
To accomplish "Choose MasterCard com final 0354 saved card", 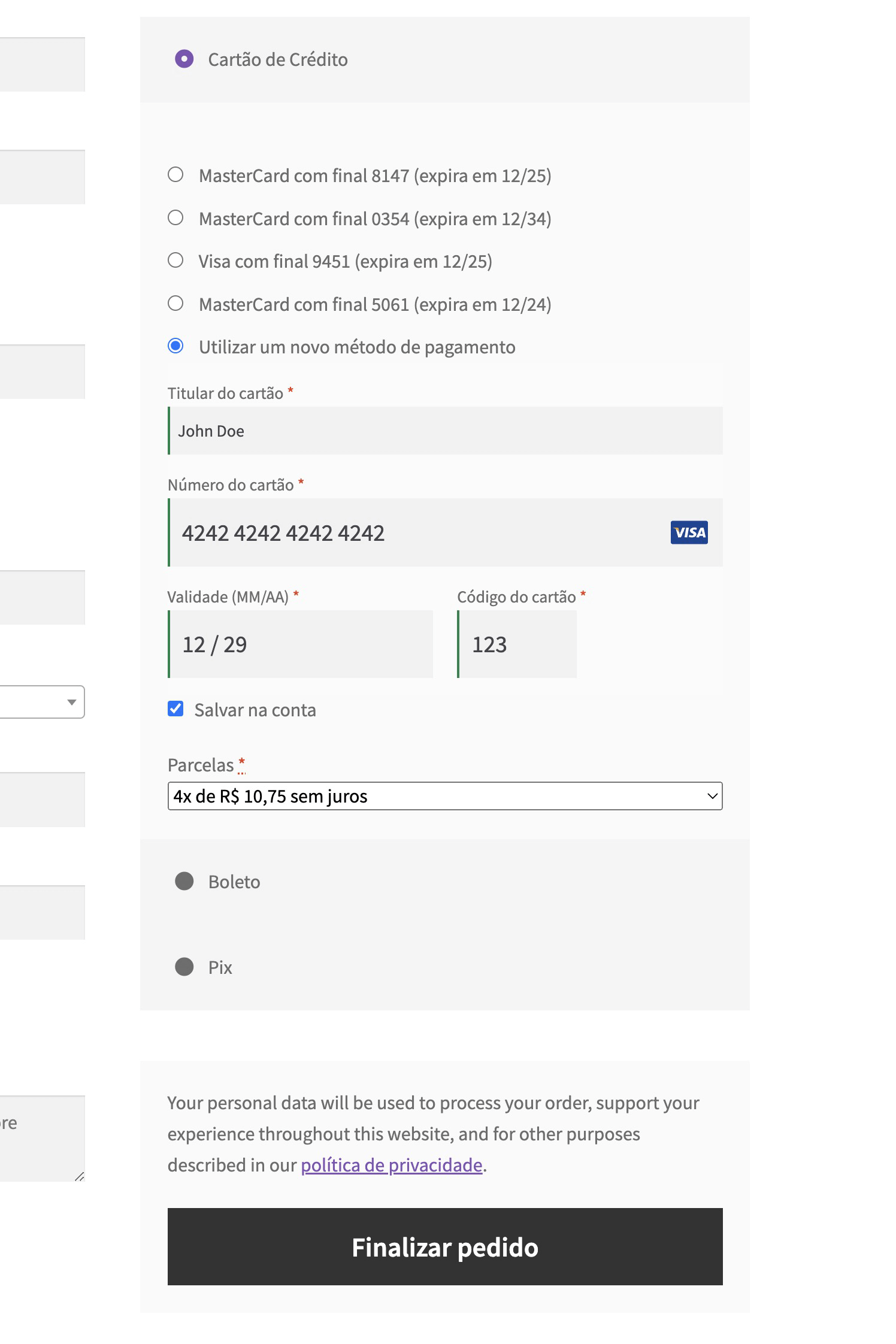I will click(175, 217).
